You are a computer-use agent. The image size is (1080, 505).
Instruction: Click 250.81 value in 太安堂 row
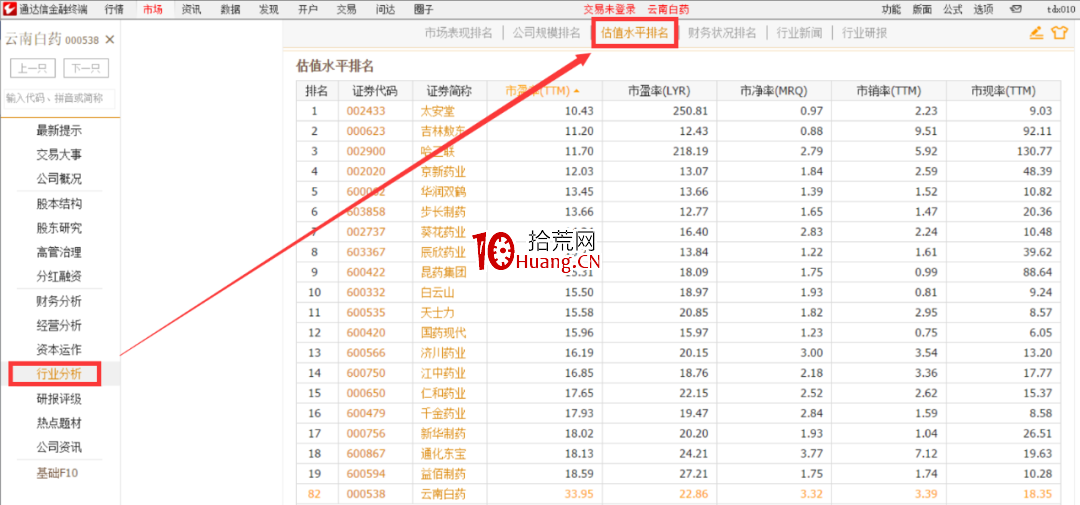point(692,111)
